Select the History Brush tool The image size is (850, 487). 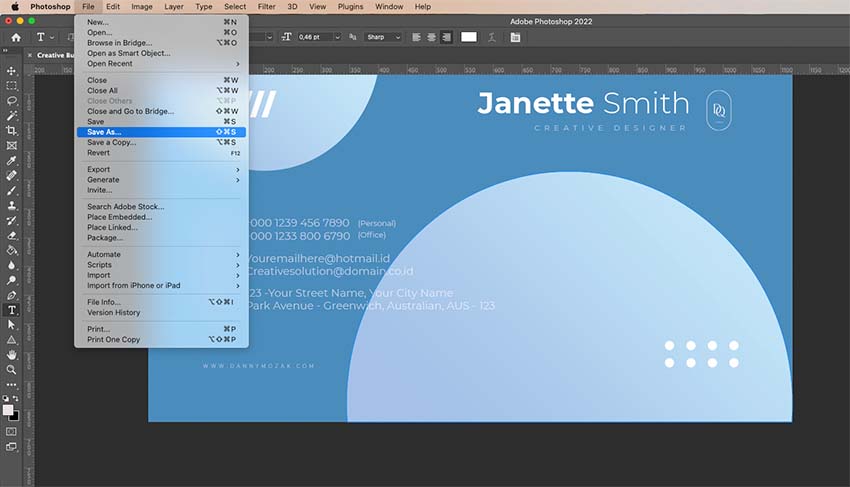point(11,220)
